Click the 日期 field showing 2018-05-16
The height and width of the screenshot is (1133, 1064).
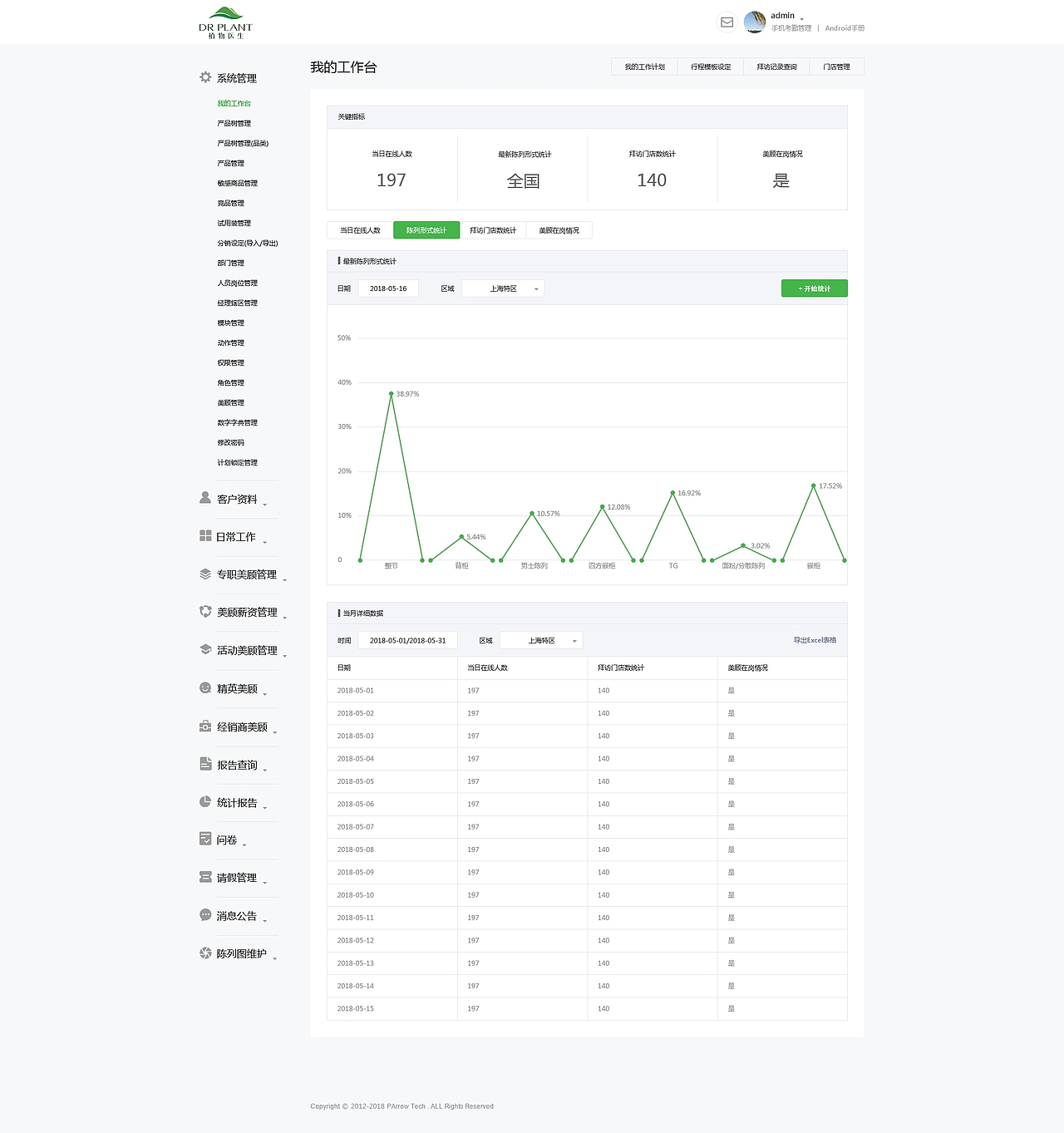pos(388,288)
